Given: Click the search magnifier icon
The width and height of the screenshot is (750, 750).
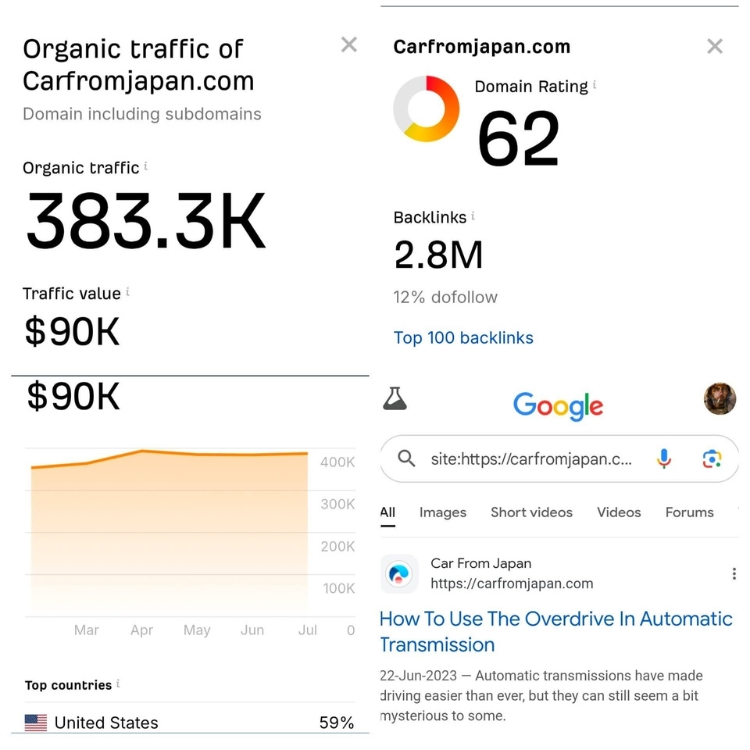Looking at the screenshot, I should pyautogui.click(x=406, y=458).
